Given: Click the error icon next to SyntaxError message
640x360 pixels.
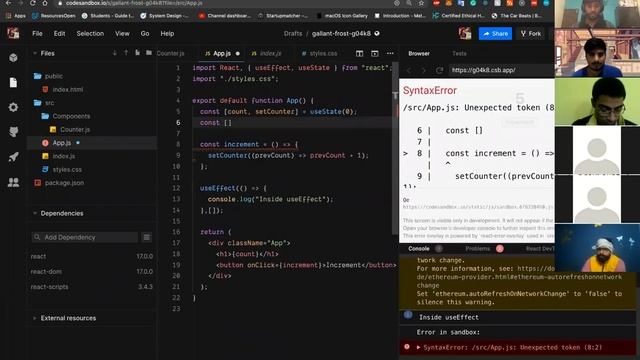Looking at the screenshot, I should click(x=407, y=347).
